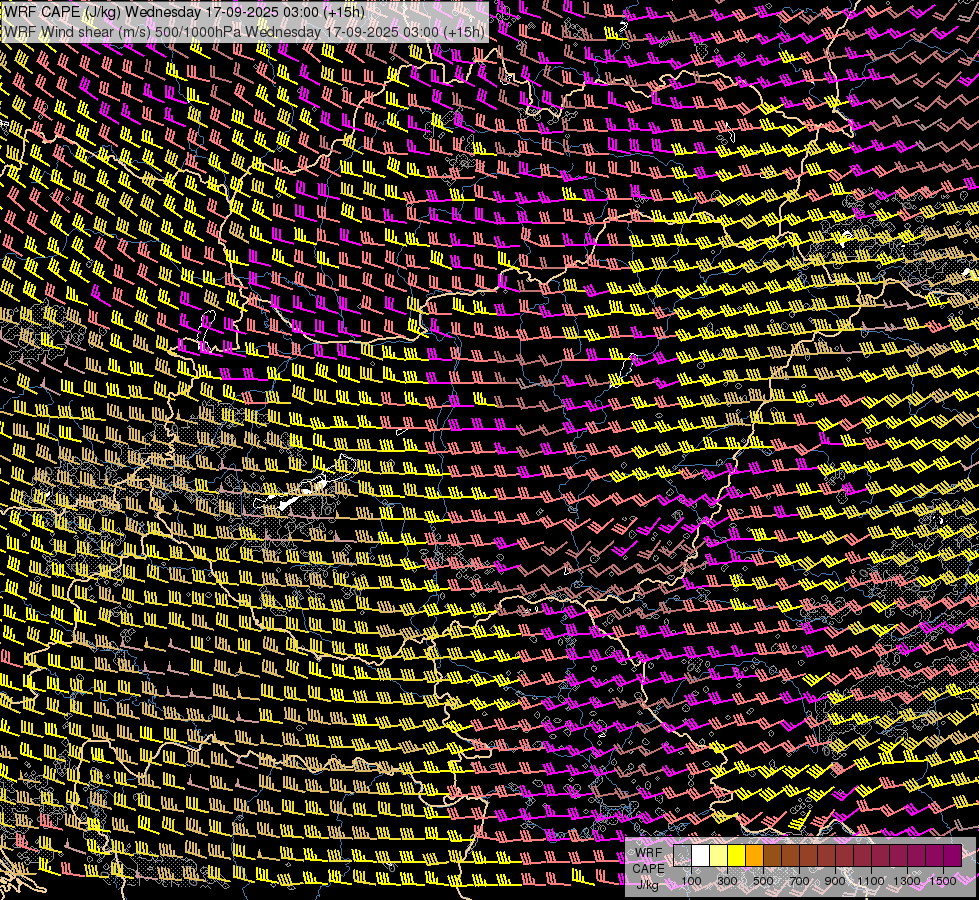979x900 pixels.
Task: Select the pale yellow CAPE legend swatch
Action: click(x=719, y=855)
